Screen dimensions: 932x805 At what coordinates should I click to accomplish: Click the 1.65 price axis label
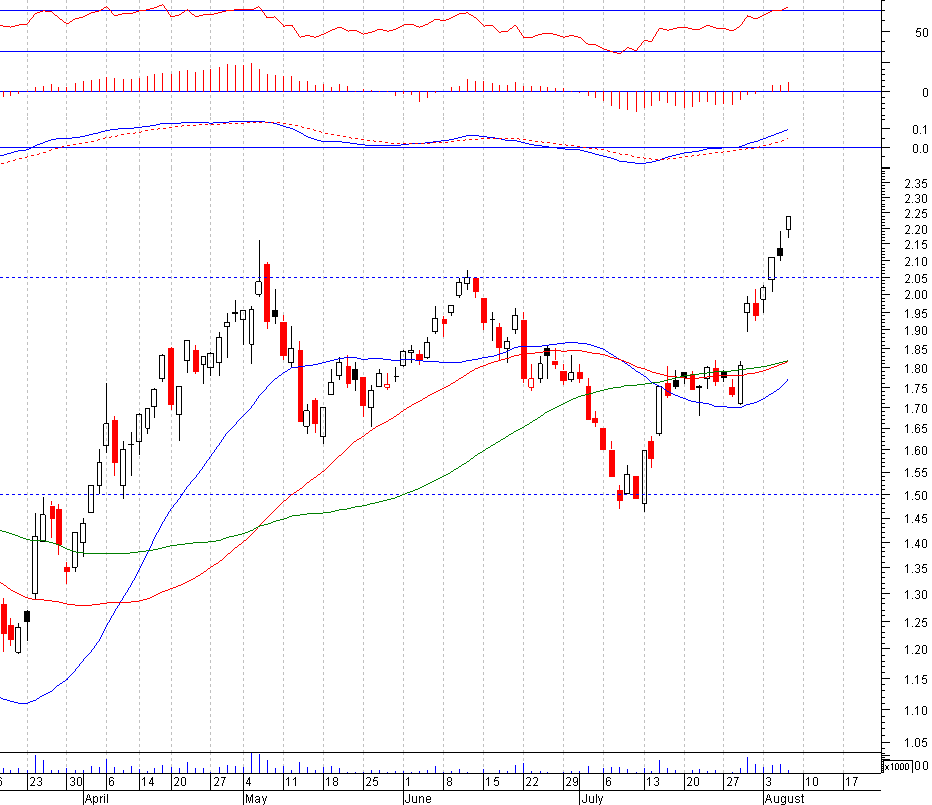tap(915, 429)
